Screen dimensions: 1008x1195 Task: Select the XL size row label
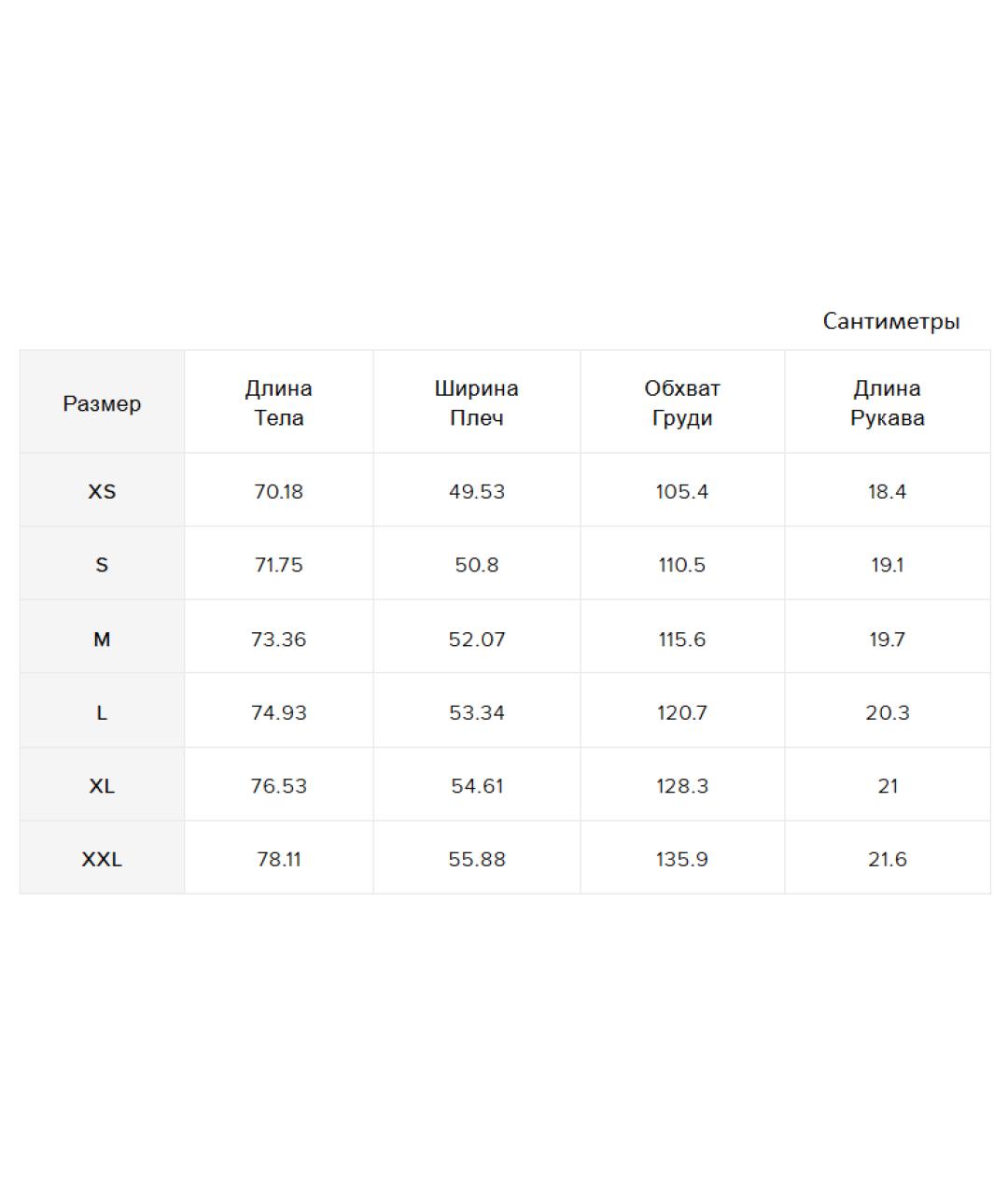click(102, 786)
